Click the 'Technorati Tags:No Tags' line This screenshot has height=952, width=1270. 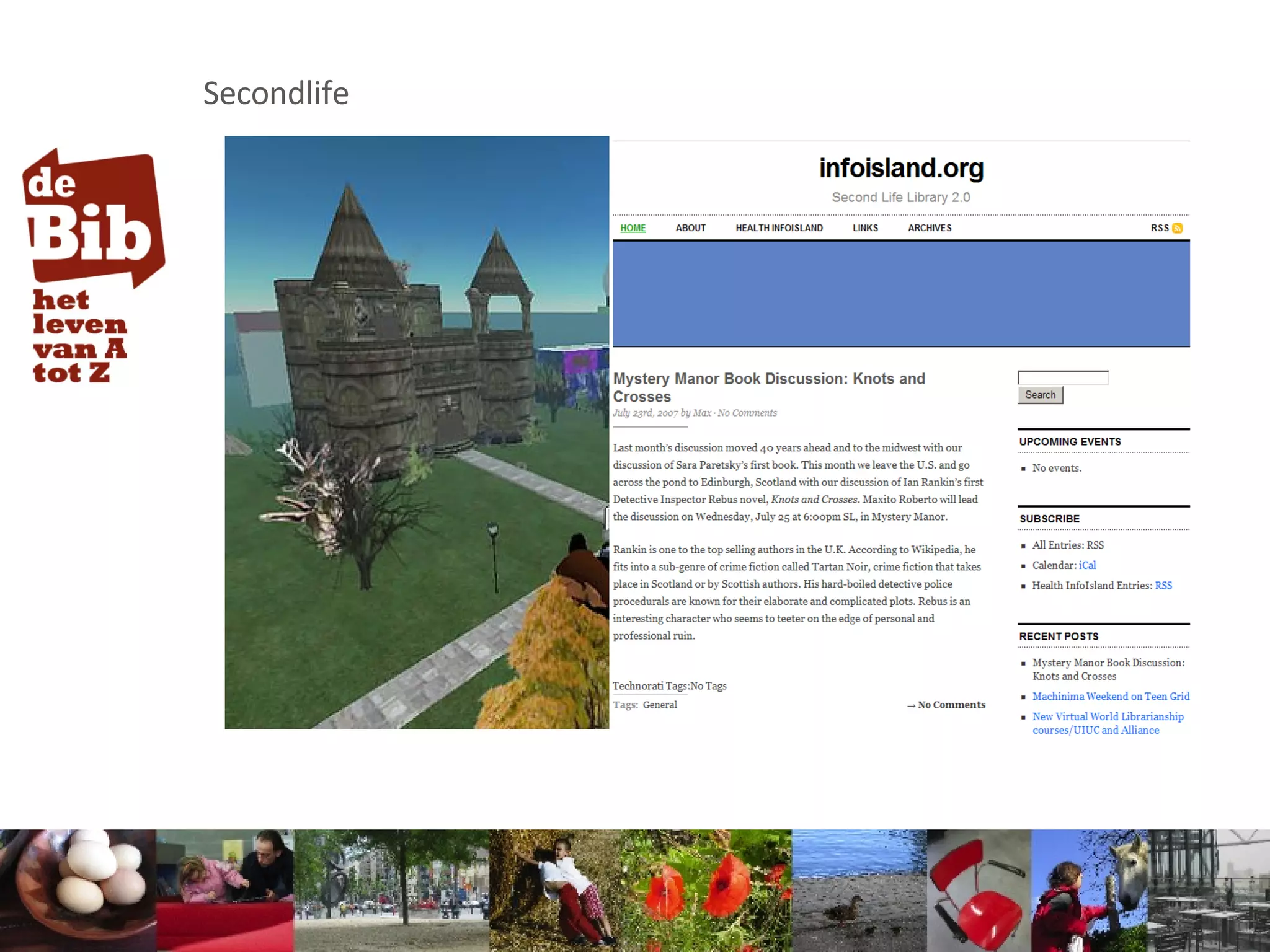pos(670,686)
